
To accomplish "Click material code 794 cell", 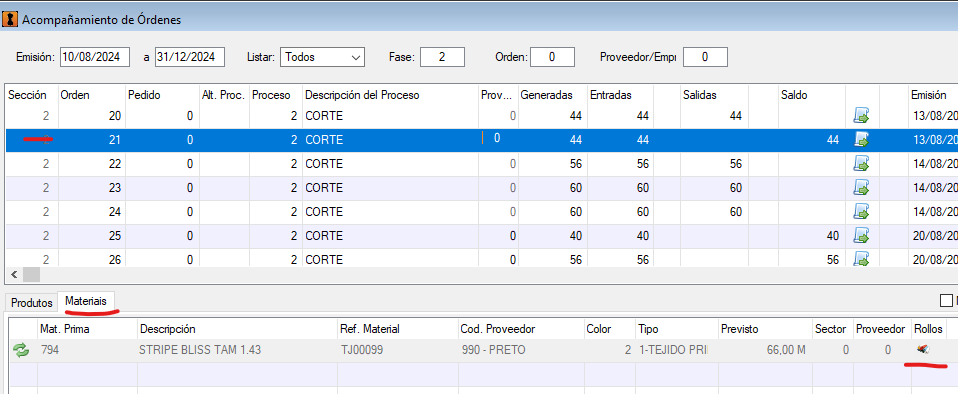I will click(x=49, y=350).
